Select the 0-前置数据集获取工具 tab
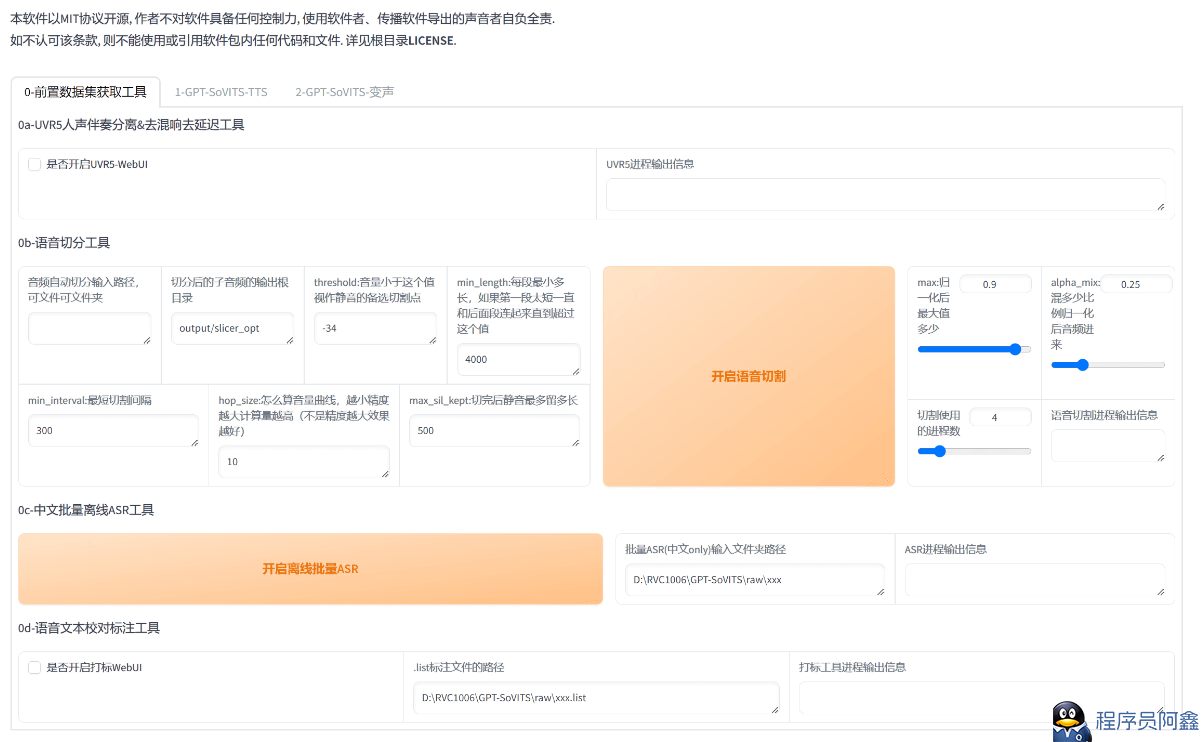This screenshot has width=1203, height=742. [x=85, y=92]
